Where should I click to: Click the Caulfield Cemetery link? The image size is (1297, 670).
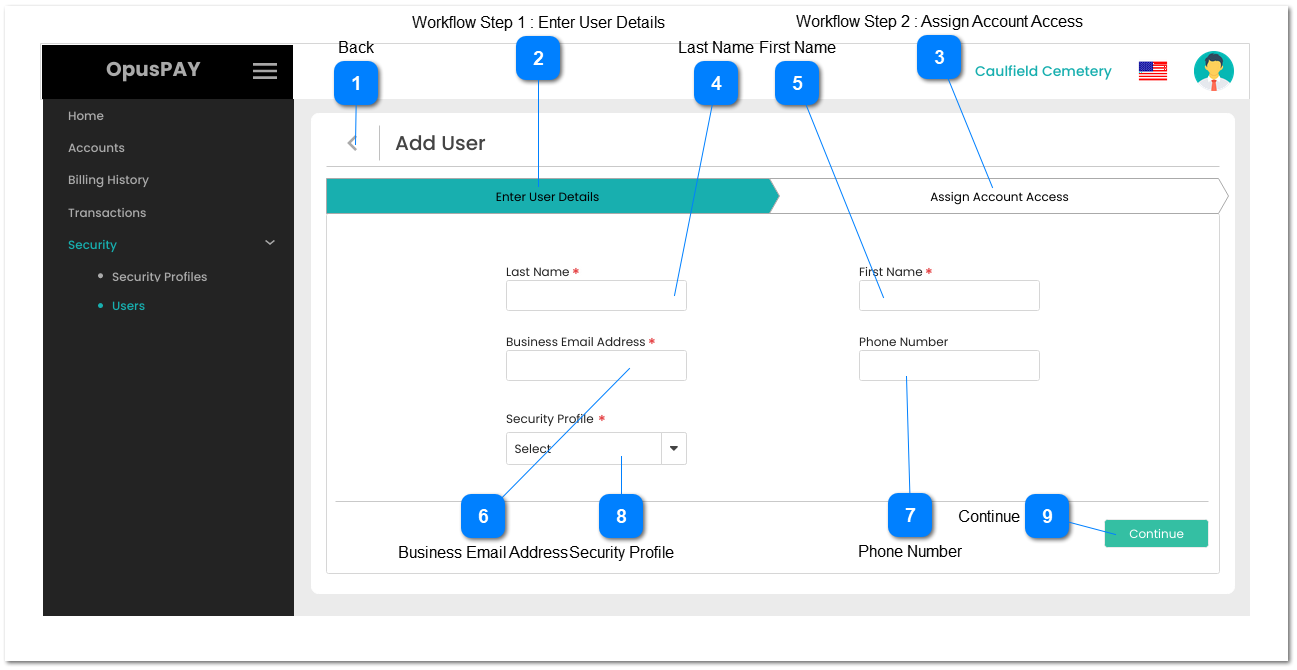[x=1043, y=72]
